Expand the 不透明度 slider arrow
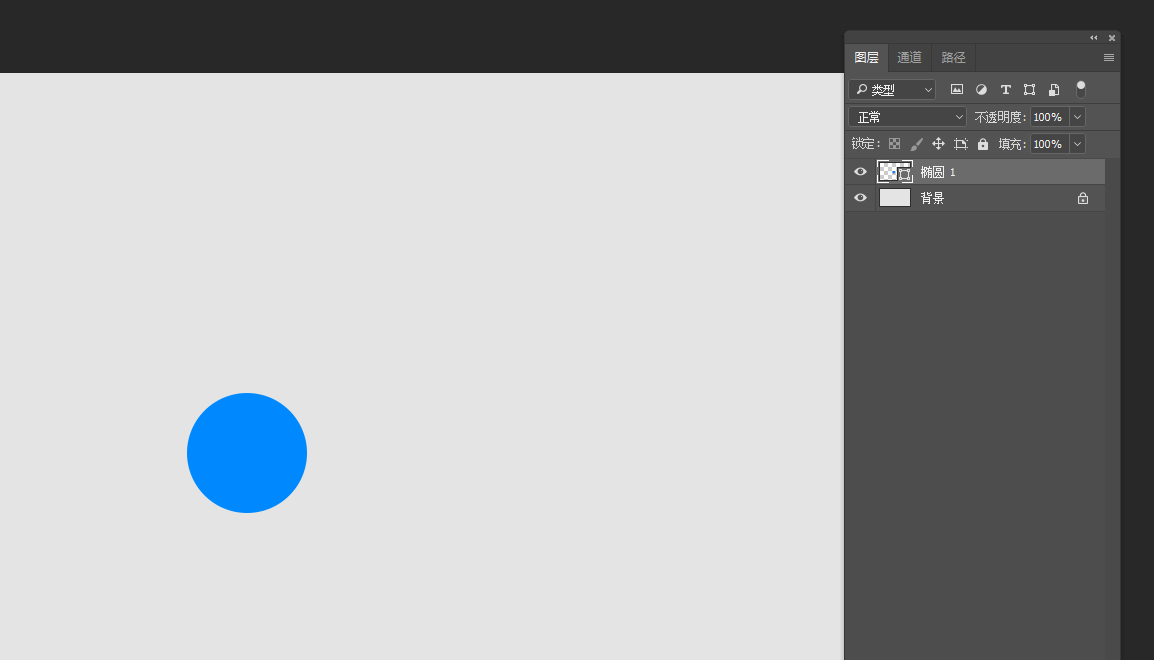Screen dimensions: 1154x660 point(1077,117)
